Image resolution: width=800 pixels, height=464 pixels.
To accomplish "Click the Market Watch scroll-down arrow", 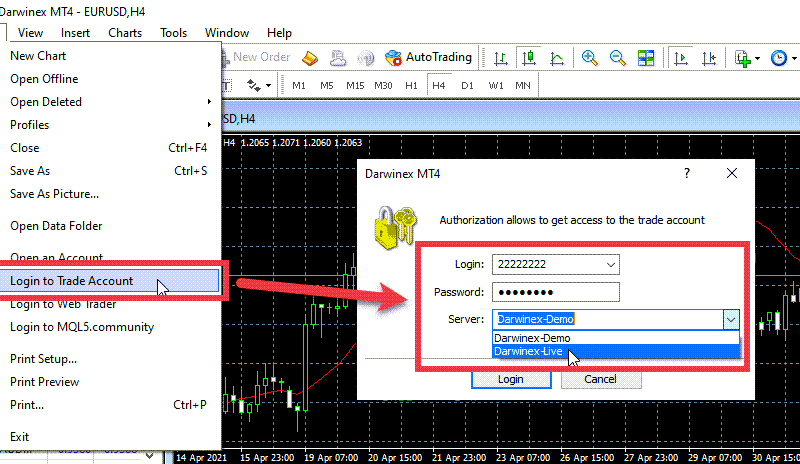I will [x=149, y=455].
